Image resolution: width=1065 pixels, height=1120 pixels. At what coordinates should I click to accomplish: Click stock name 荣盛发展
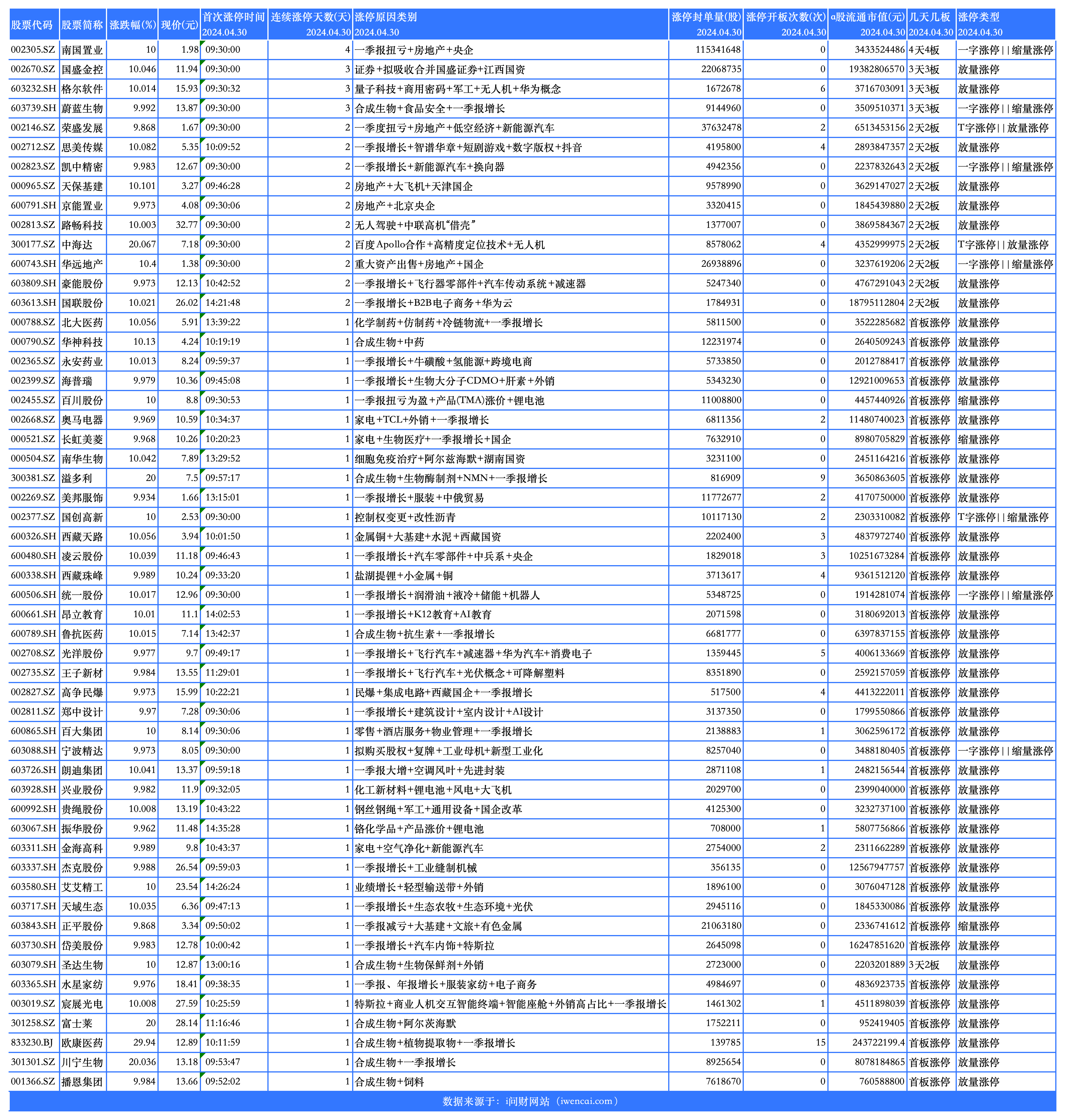(x=82, y=128)
